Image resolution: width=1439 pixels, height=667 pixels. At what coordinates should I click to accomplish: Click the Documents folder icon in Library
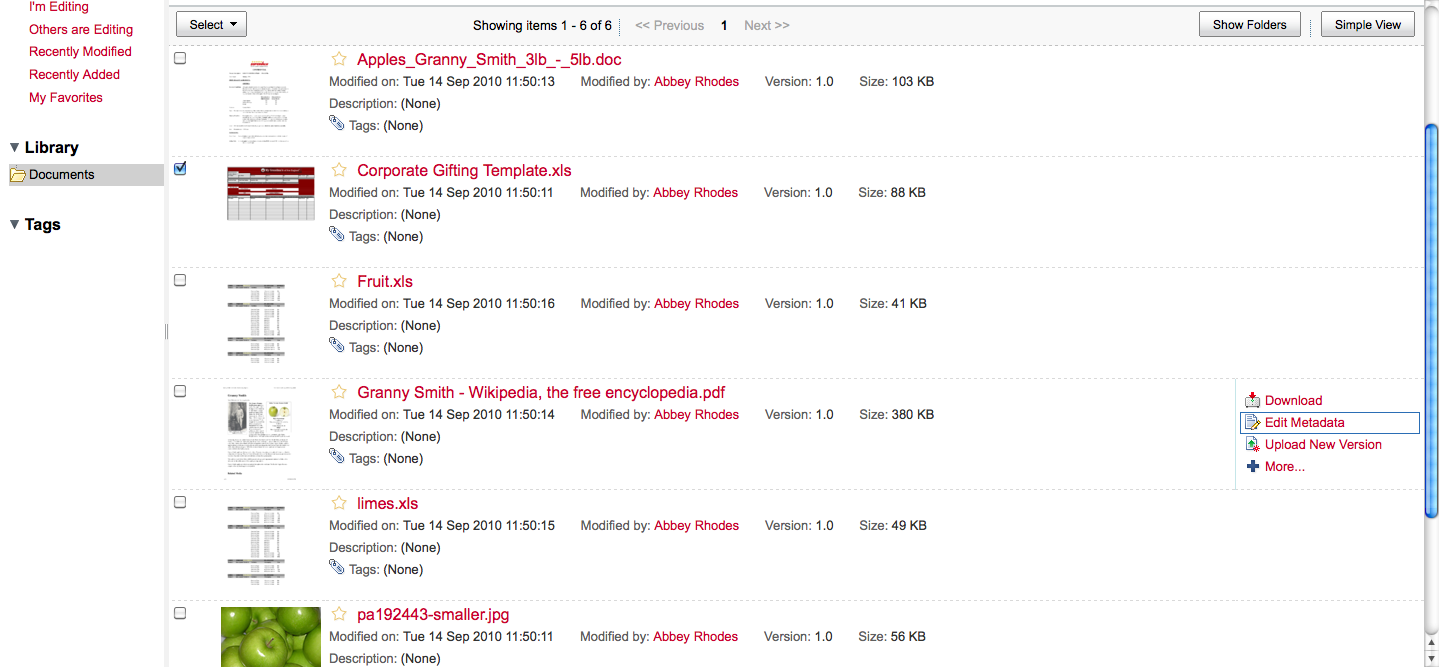pos(18,175)
